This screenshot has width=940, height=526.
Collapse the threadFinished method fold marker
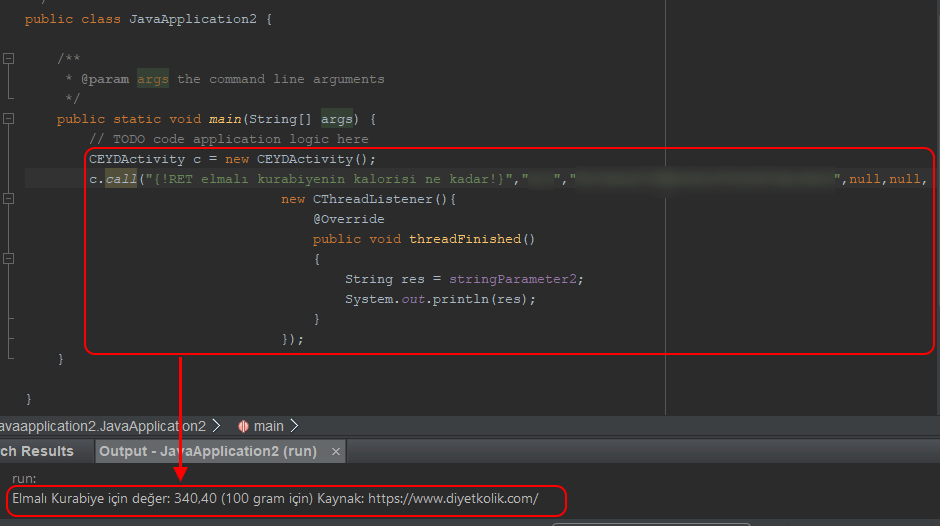(9, 258)
